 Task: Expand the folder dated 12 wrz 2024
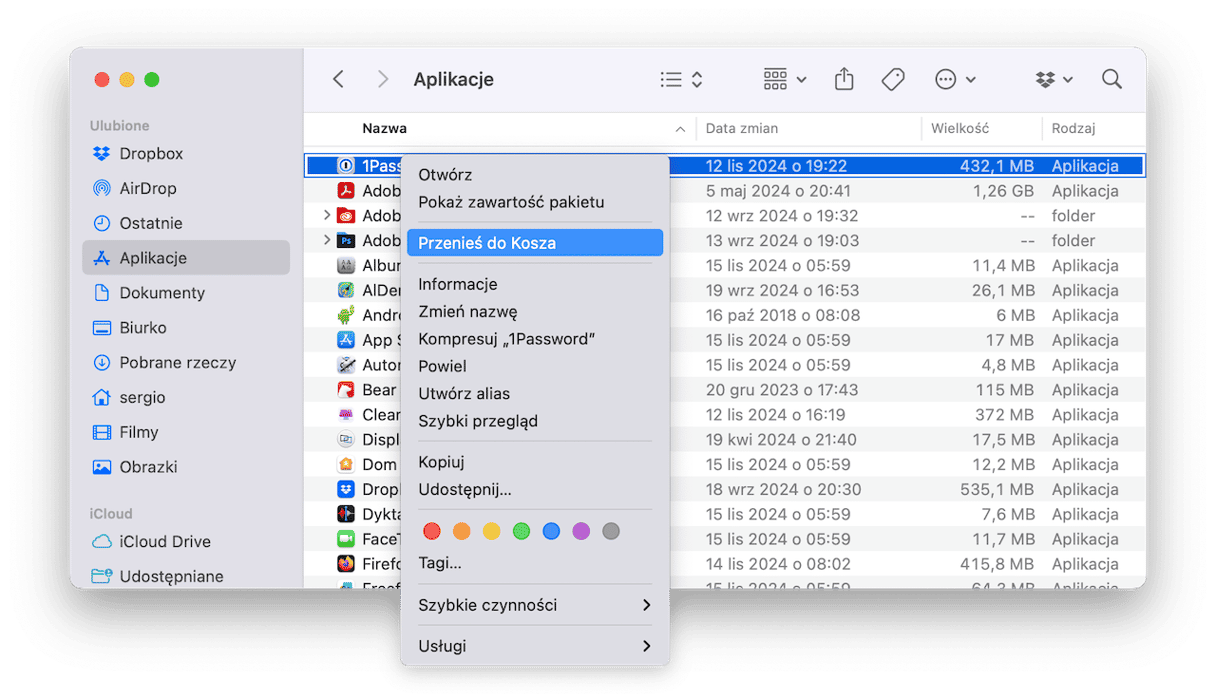[326, 215]
